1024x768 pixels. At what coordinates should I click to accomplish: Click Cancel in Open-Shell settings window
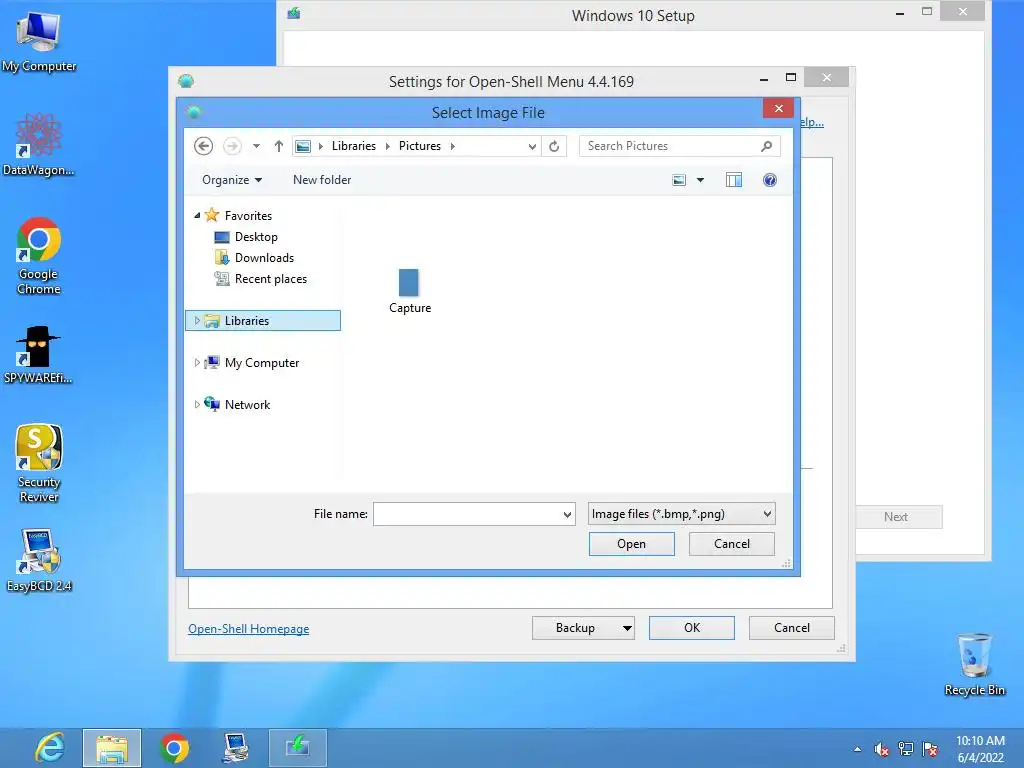[792, 628]
